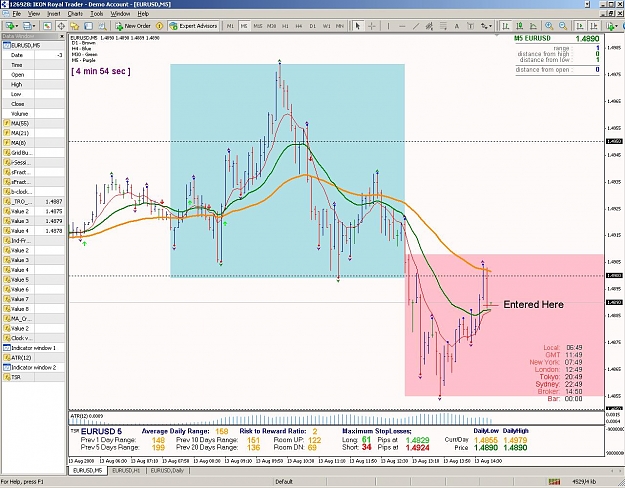Select the EURUSD,M5 chart tab
Image resolution: width=625 pixels, height=488 pixels.
click(88, 471)
